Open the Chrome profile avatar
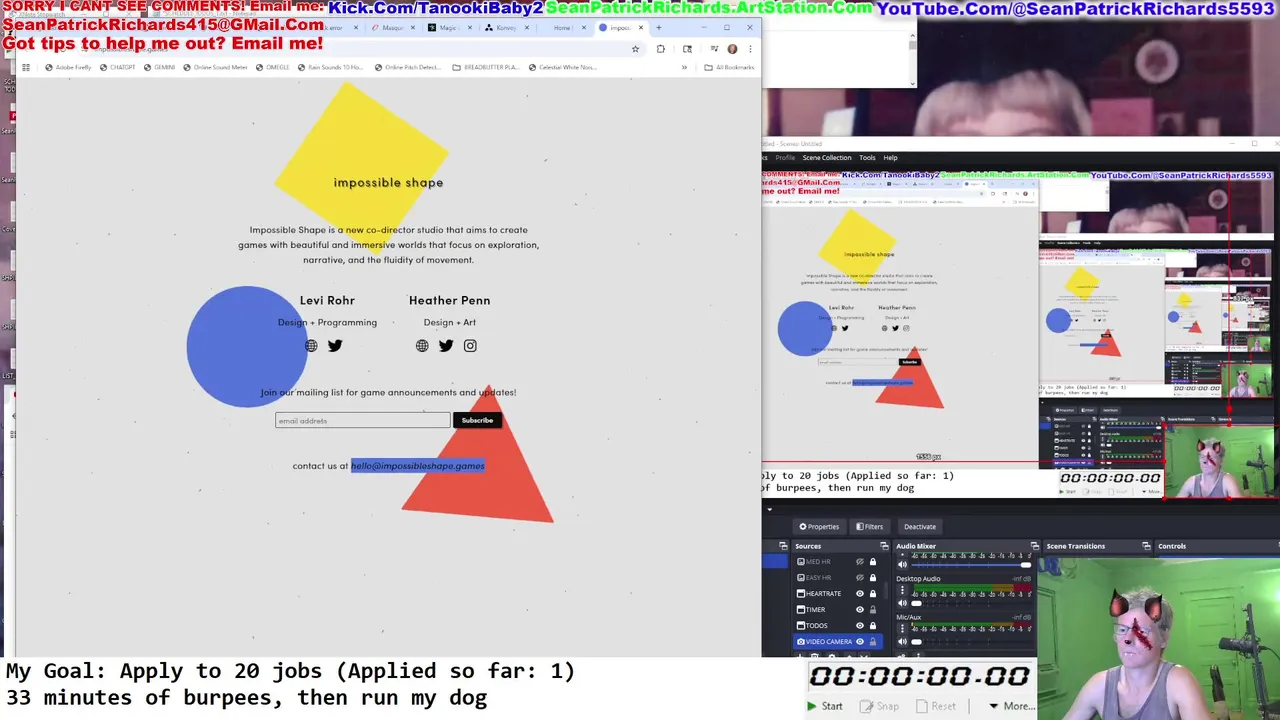The width and height of the screenshot is (1280, 720). (x=732, y=49)
